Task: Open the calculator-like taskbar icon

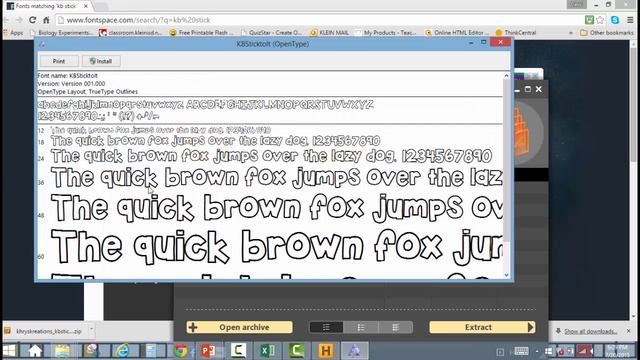Action: (151, 351)
